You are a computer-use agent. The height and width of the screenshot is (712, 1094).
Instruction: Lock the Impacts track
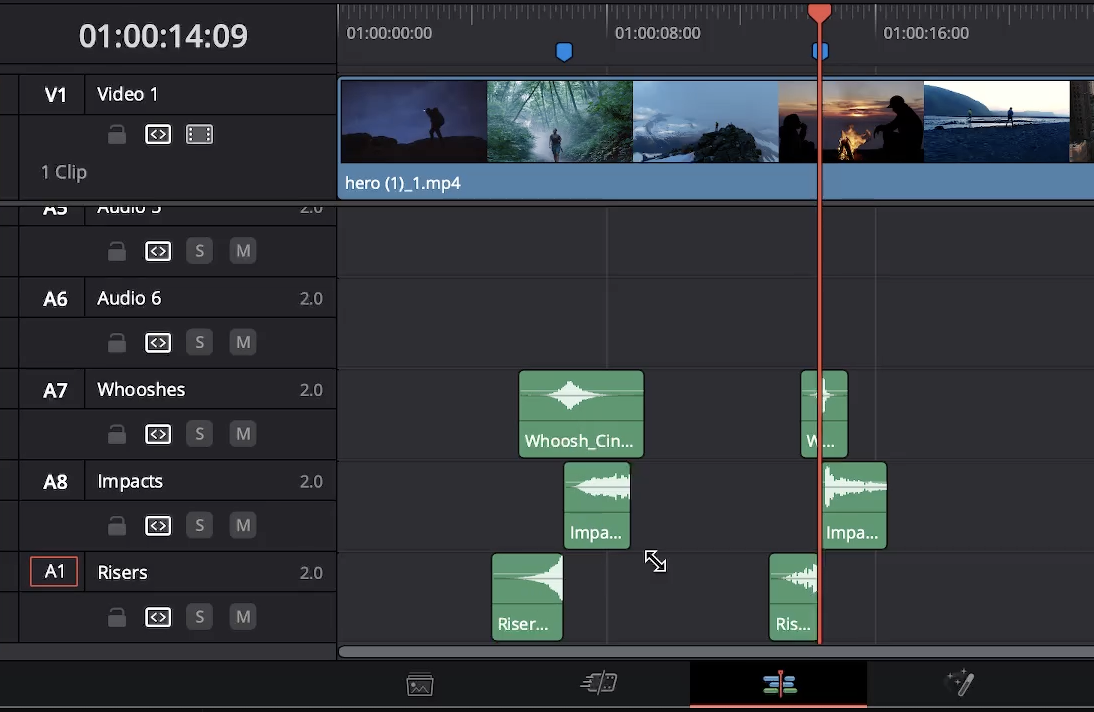coord(117,525)
